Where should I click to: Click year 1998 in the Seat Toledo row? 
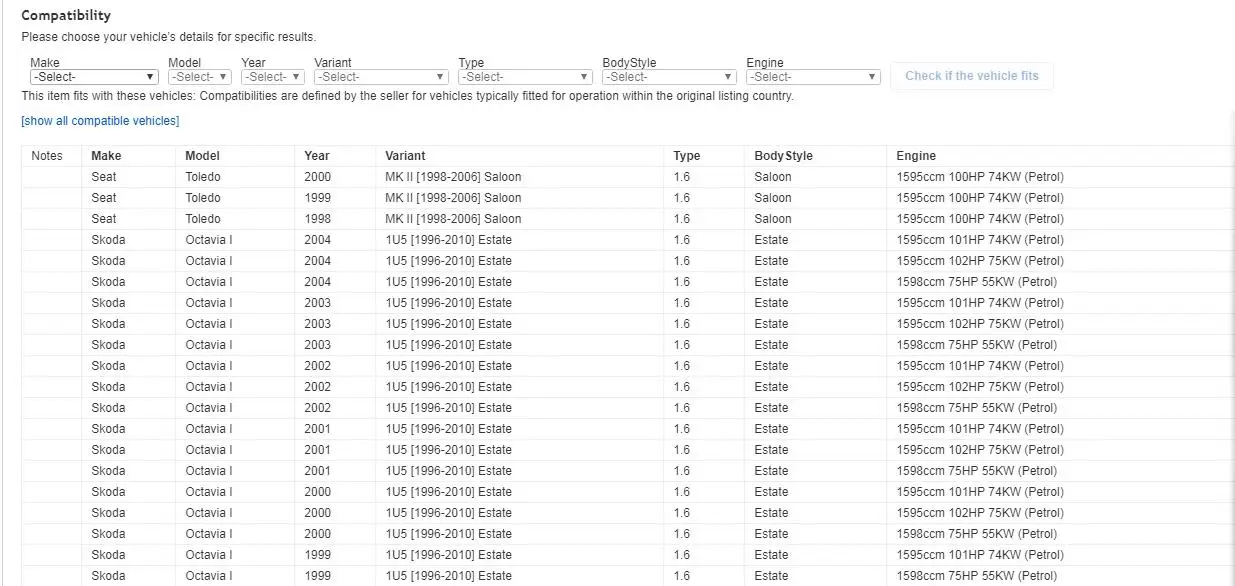click(318, 219)
